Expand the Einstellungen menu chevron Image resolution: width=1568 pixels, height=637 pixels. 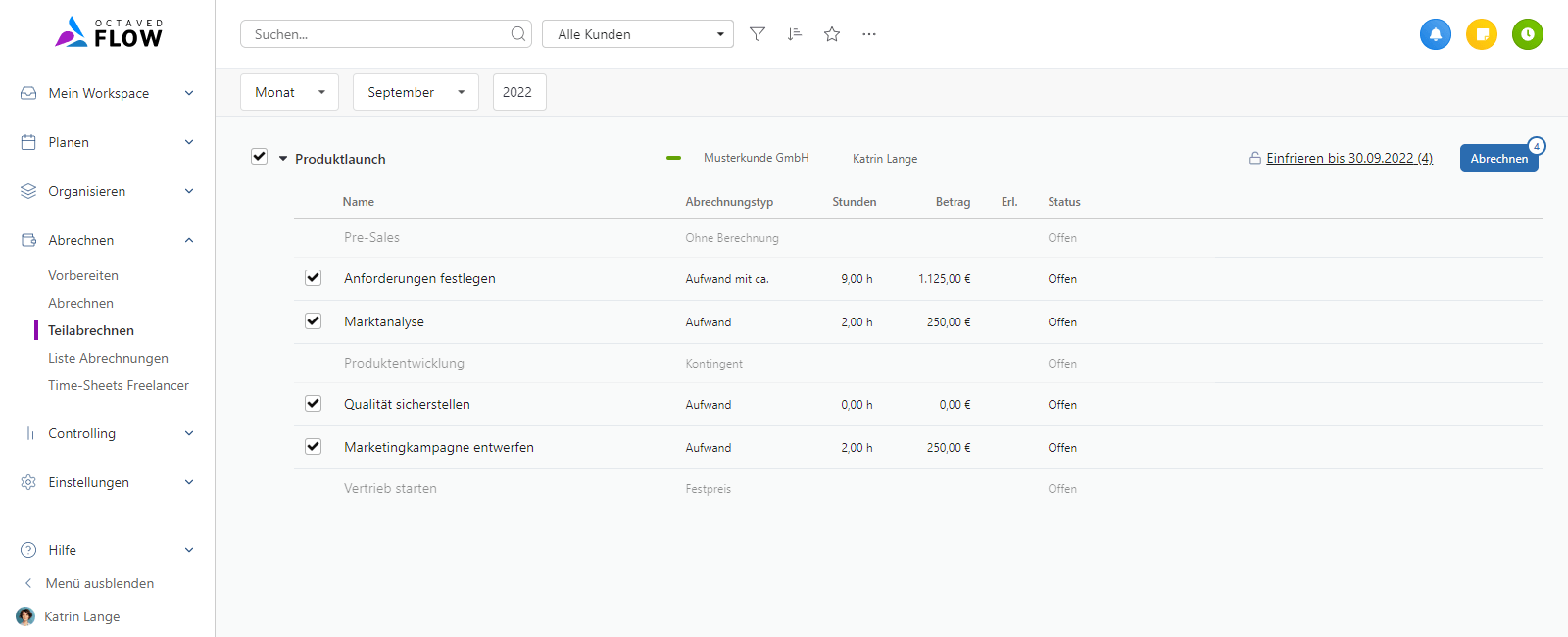click(189, 482)
